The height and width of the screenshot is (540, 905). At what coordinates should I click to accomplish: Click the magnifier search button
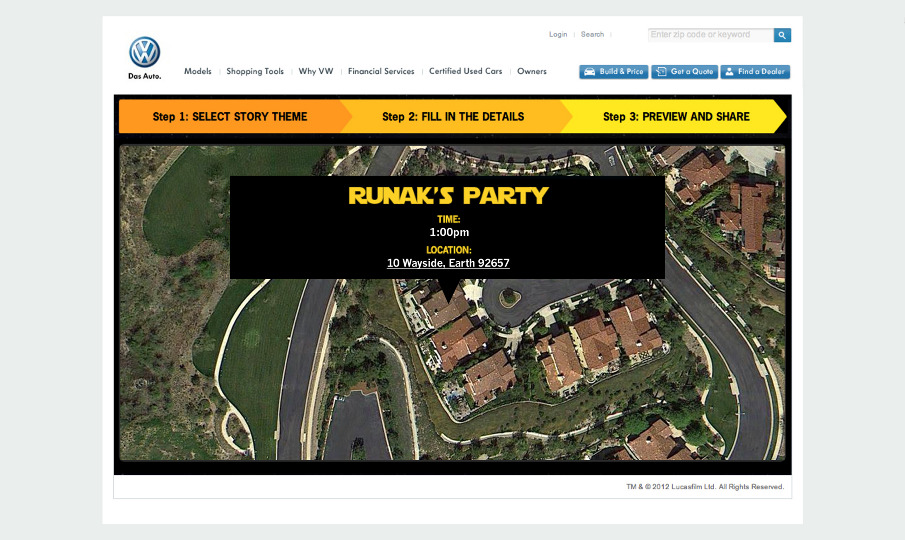pyautogui.click(x=782, y=35)
